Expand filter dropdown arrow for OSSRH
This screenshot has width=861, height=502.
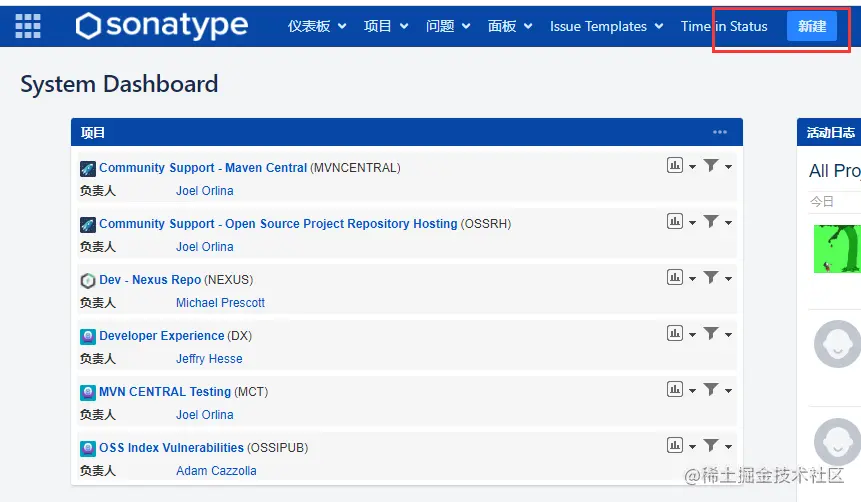click(729, 223)
